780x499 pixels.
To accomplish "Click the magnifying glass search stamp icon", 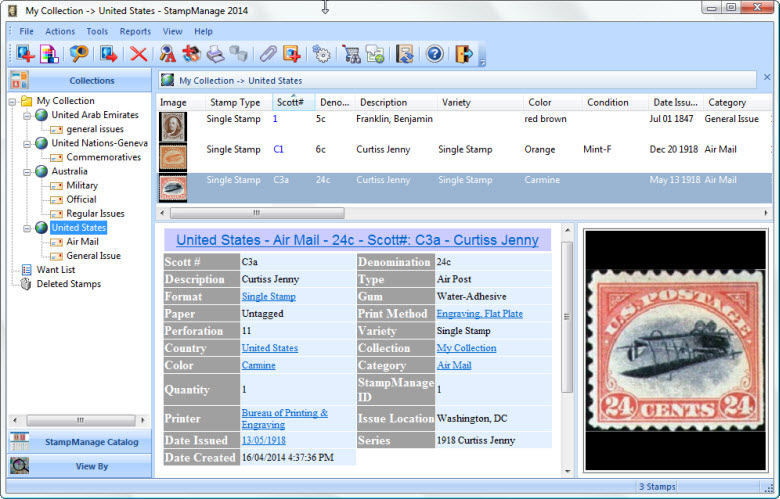I will click(79, 53).
